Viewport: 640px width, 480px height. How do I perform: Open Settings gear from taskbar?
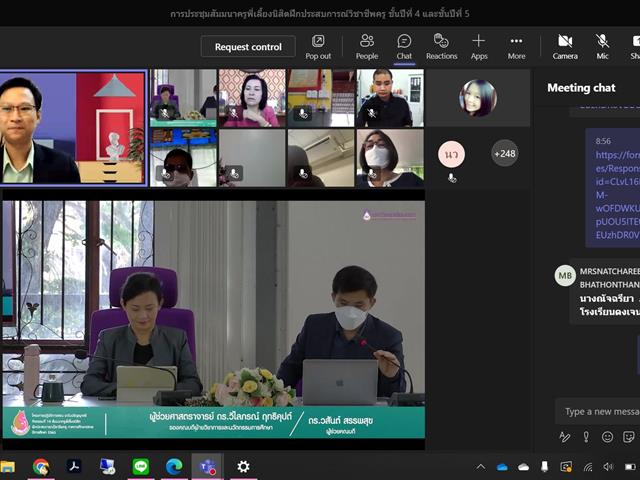(x=243, y=466)
